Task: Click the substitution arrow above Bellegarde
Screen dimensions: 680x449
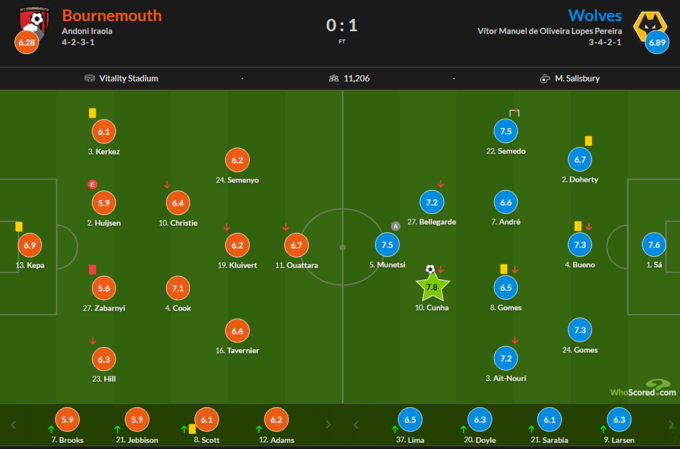Action: coord(441,184)
